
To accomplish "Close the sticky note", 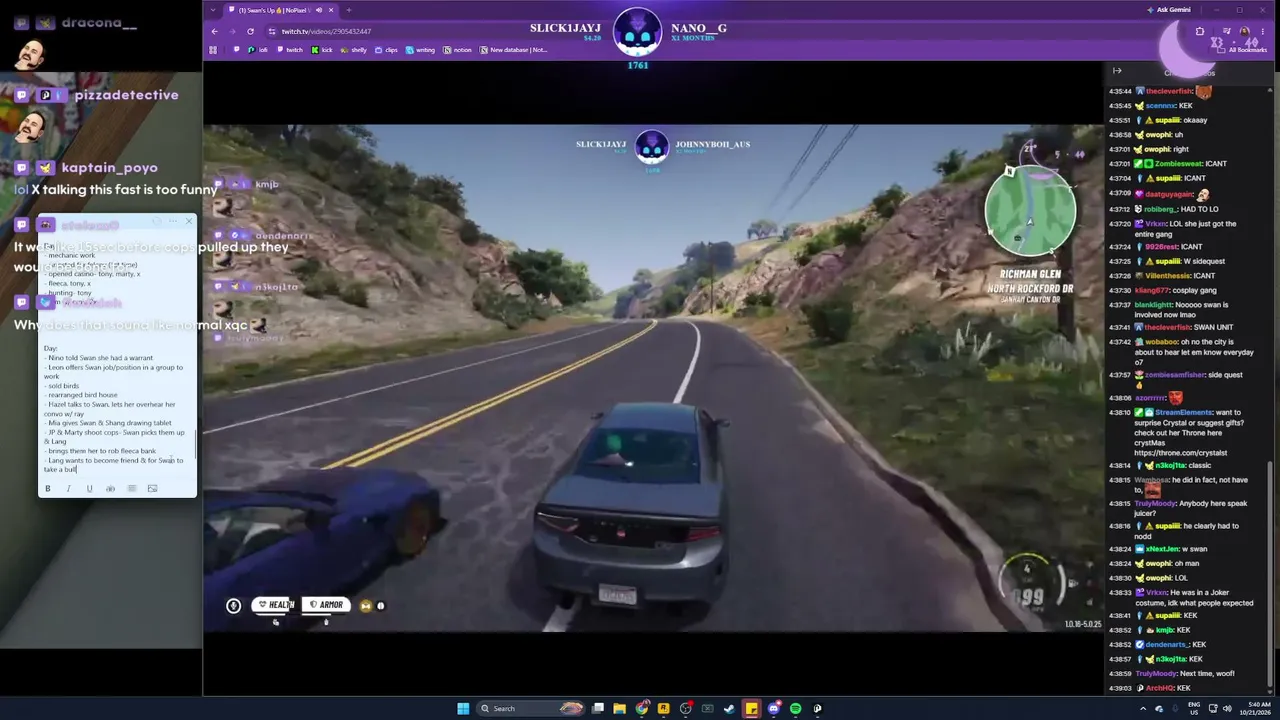I will point(188,221).
